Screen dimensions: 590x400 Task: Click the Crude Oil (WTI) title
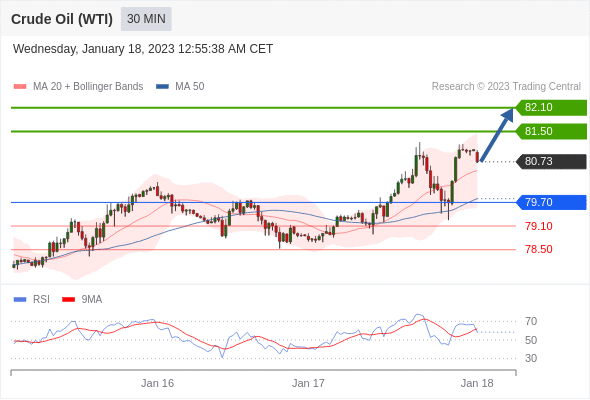pyautogui.click(x=62, y=19)
